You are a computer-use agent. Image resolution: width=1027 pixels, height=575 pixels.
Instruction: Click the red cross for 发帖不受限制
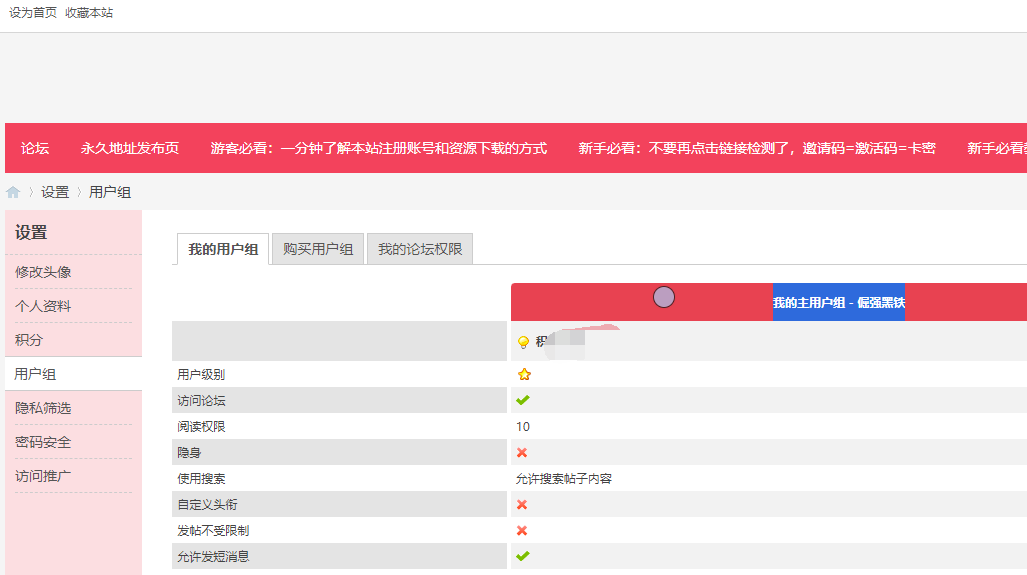pos(522,530)
